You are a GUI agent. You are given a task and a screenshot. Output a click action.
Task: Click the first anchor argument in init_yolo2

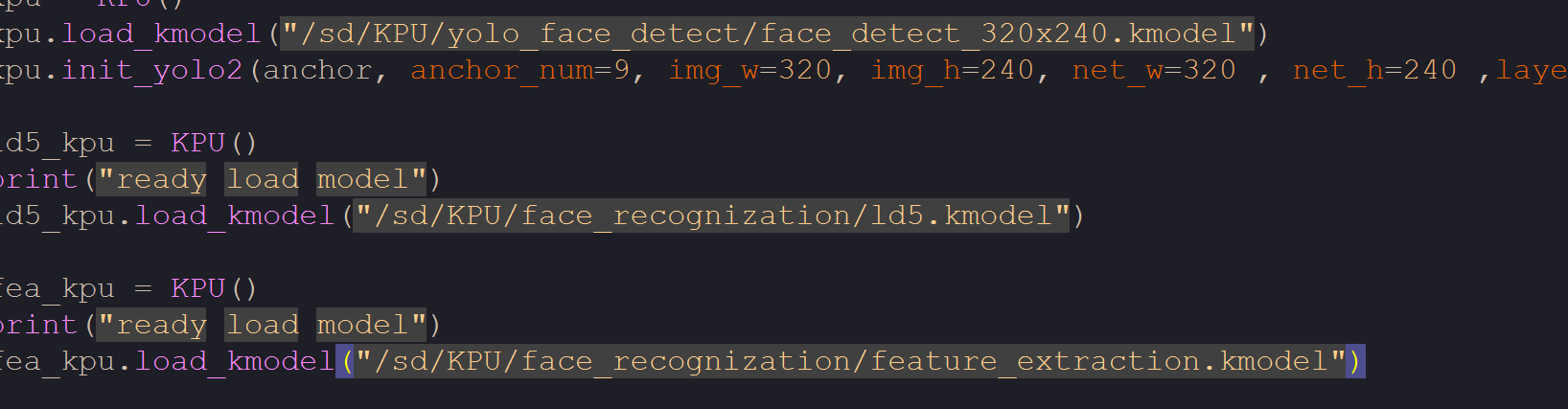pos(317,71)
